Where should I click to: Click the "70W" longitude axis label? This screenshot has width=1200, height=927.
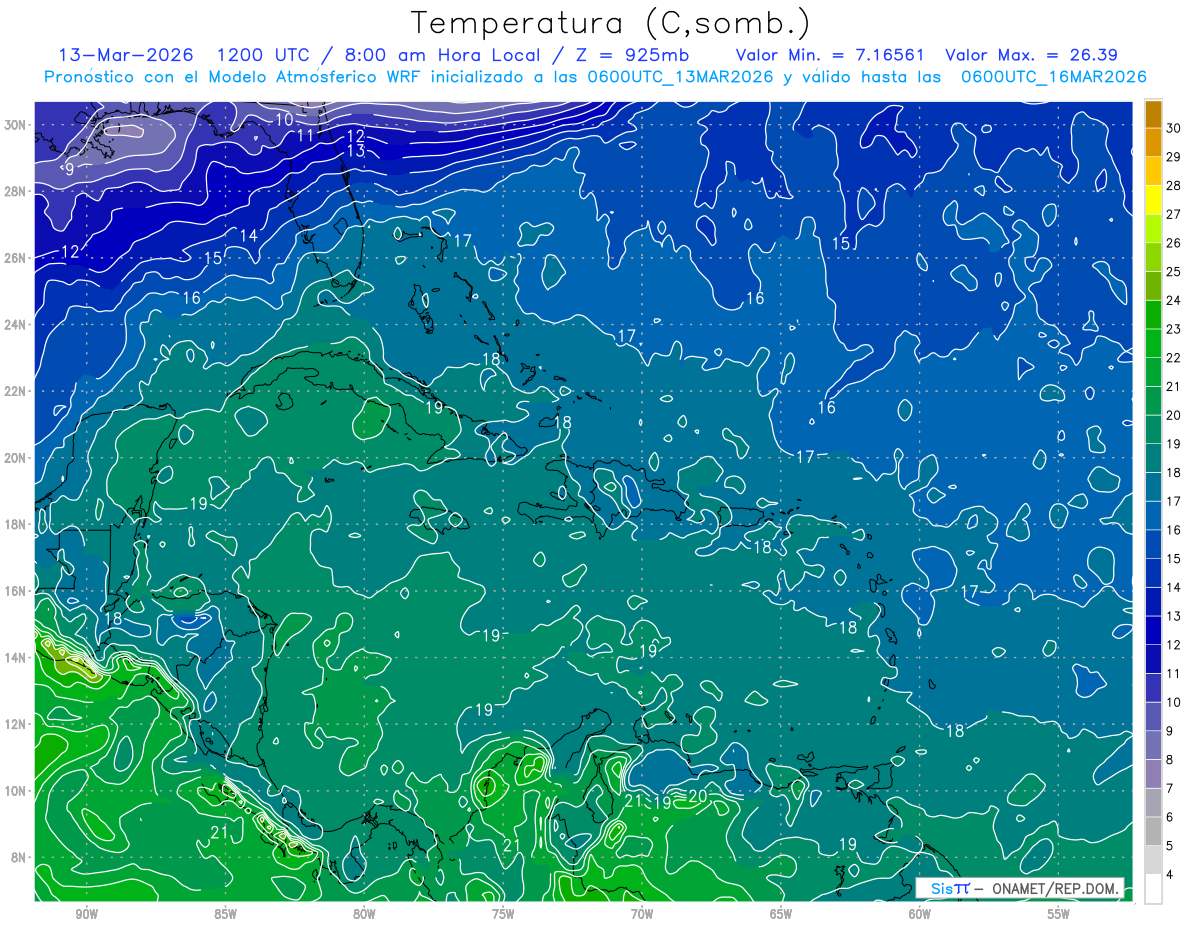click(641, 914)
